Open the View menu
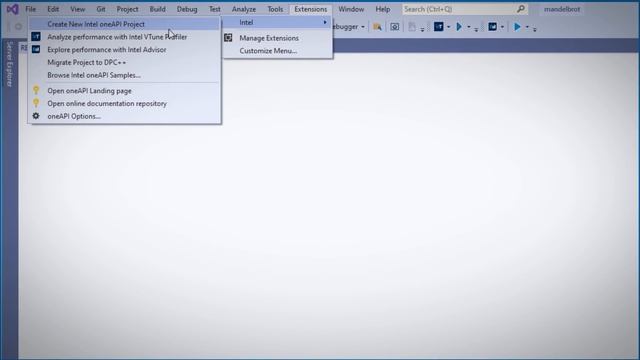640x360 pixels. click(x=78, y=9)
